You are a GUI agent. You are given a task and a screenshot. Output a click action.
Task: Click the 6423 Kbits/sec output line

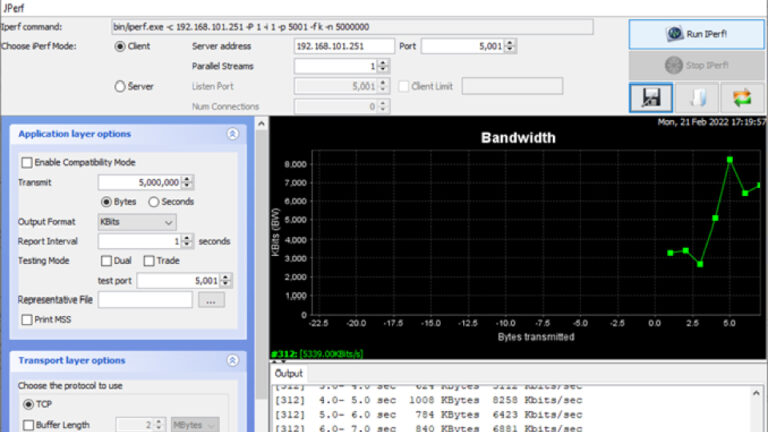tap(428, 415)
